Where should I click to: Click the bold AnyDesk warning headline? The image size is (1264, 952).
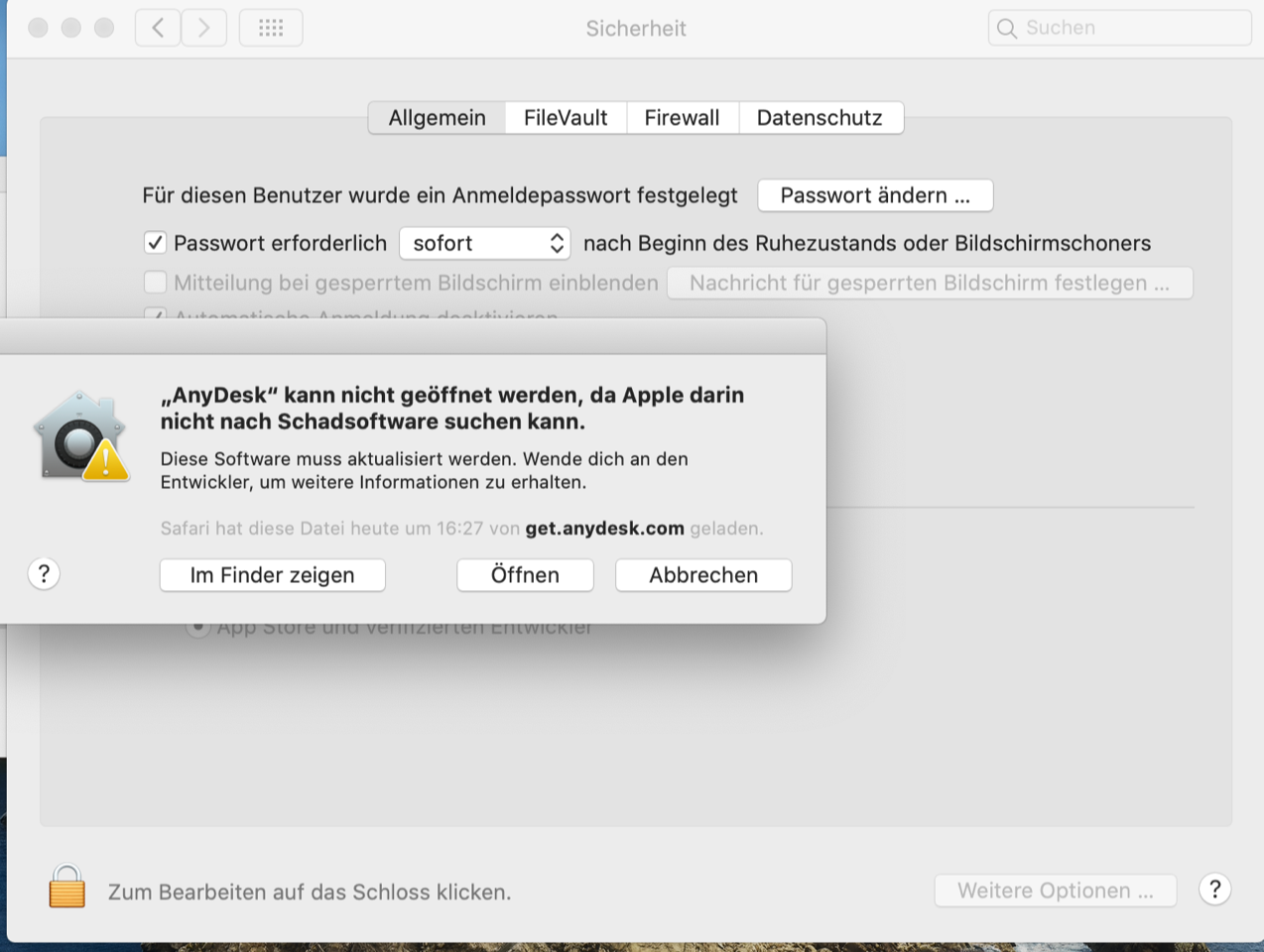452,408
